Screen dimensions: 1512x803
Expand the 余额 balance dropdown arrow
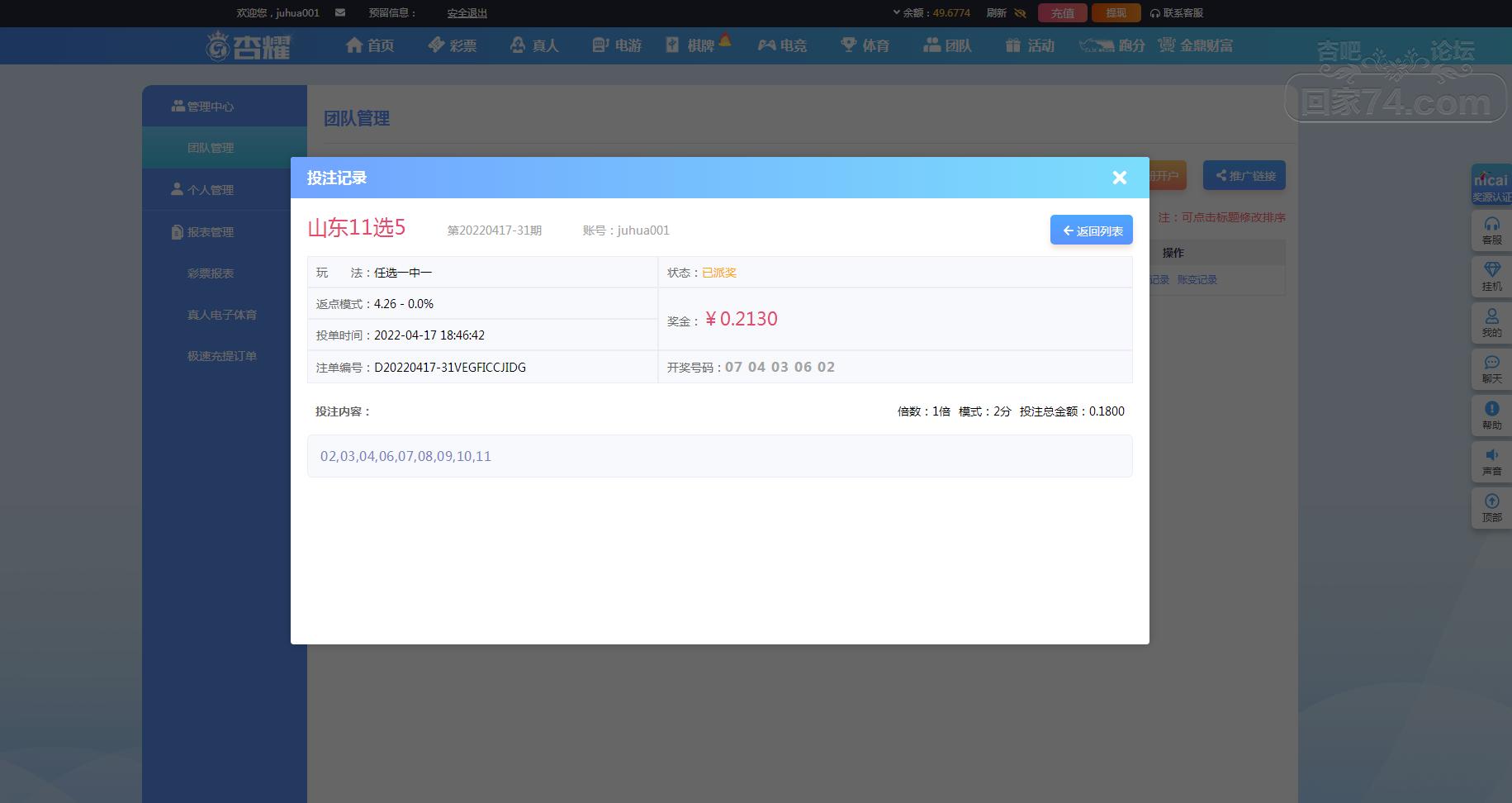(897, 12)
